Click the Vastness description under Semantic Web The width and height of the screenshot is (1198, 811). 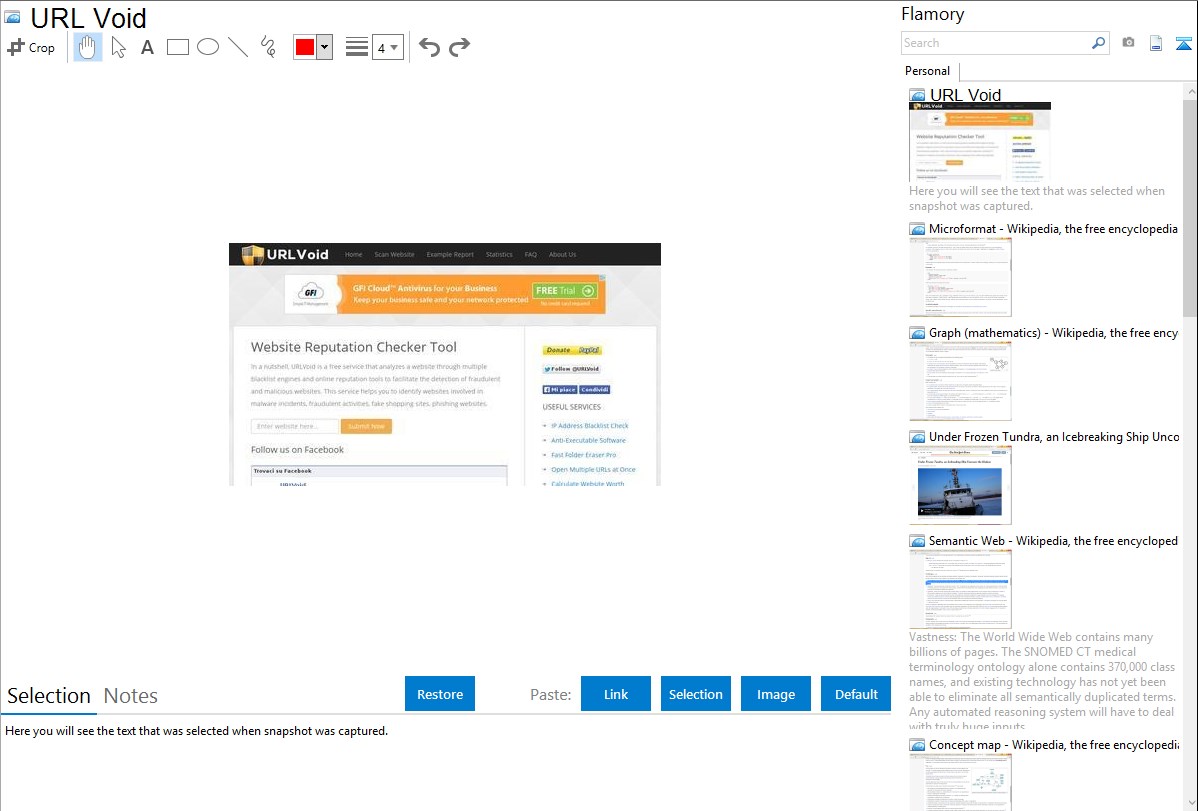pos(1043,681)
